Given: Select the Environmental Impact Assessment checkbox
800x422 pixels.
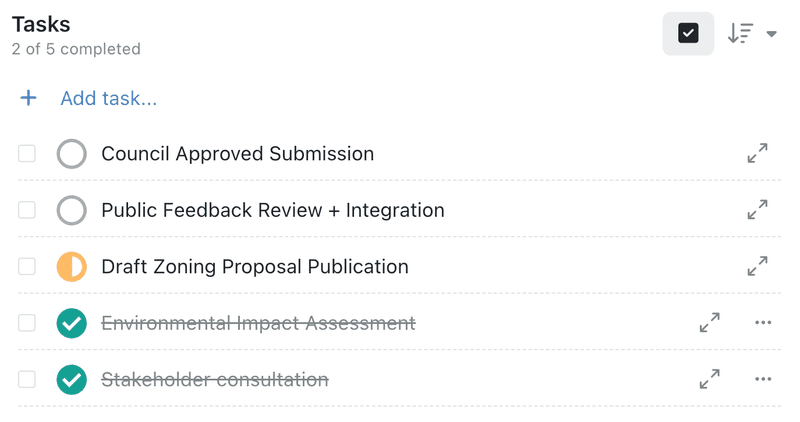Looking at the screenshot, I should tap(27, 323).
